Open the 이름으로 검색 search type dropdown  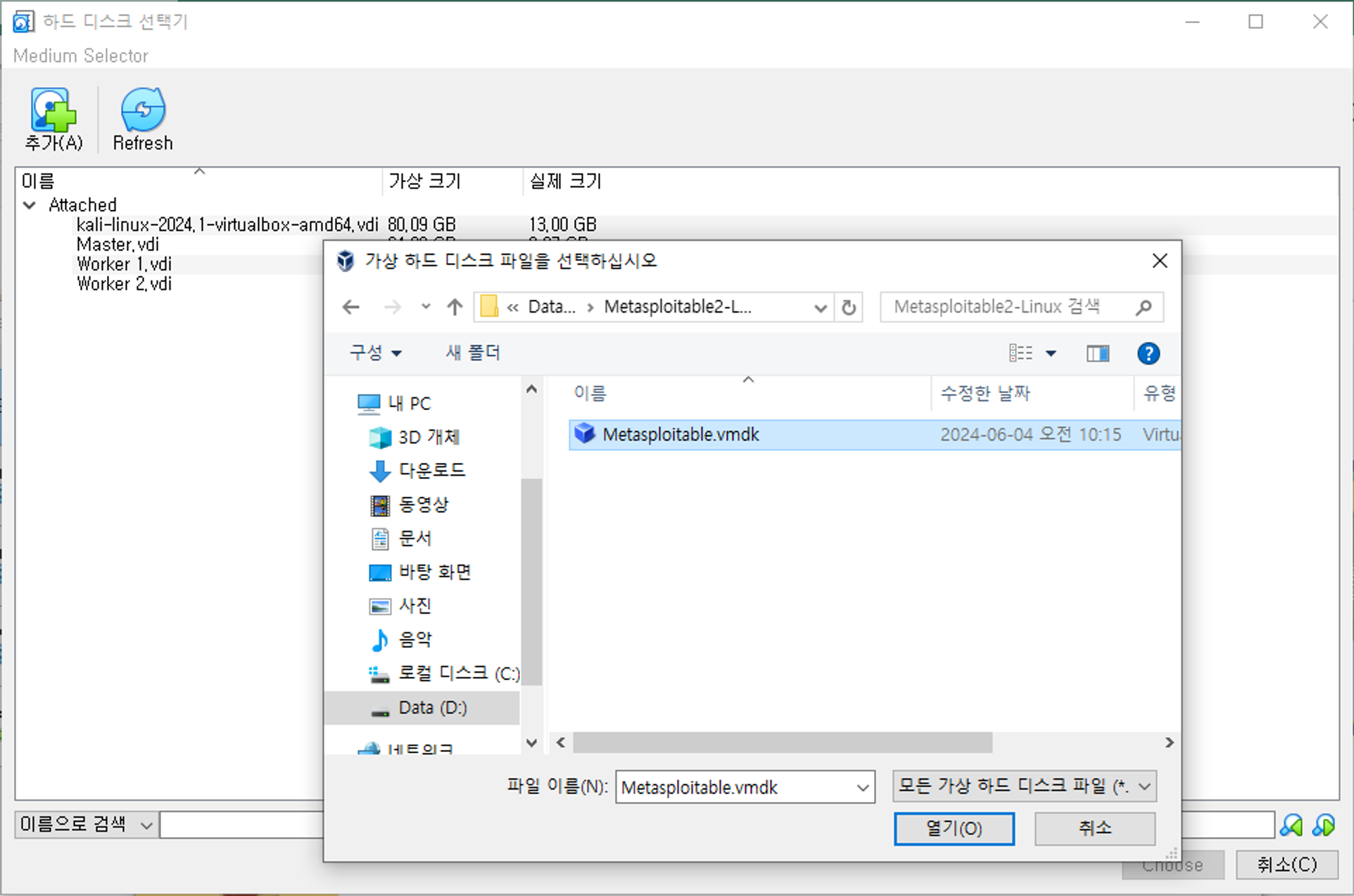click(86, 824)
